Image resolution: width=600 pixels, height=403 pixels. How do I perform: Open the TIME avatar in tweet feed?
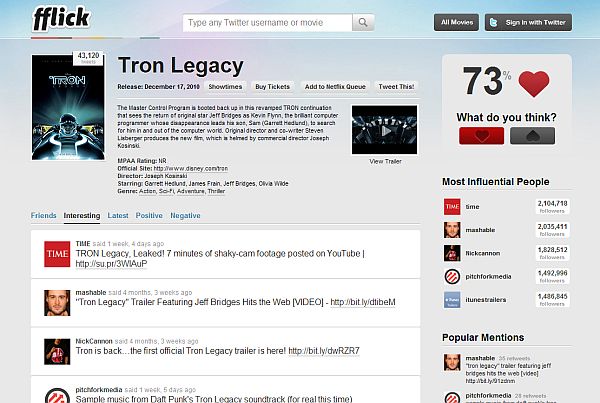click(57, 254)
